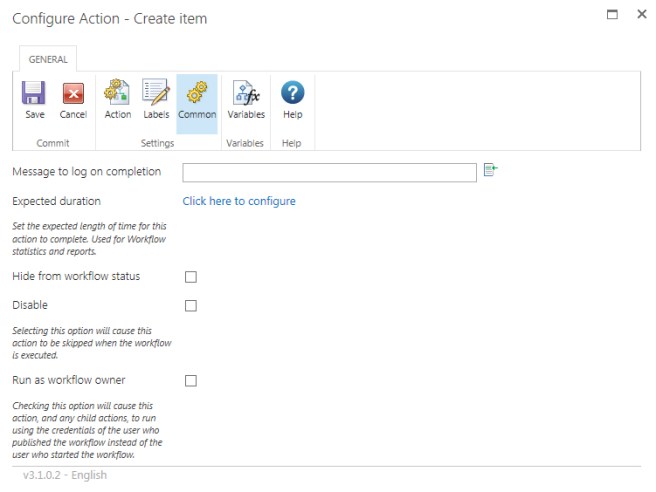Click the blue Help question mark icon
The image size is (656, 492).
pyautogui.click(x=292, y=94)
